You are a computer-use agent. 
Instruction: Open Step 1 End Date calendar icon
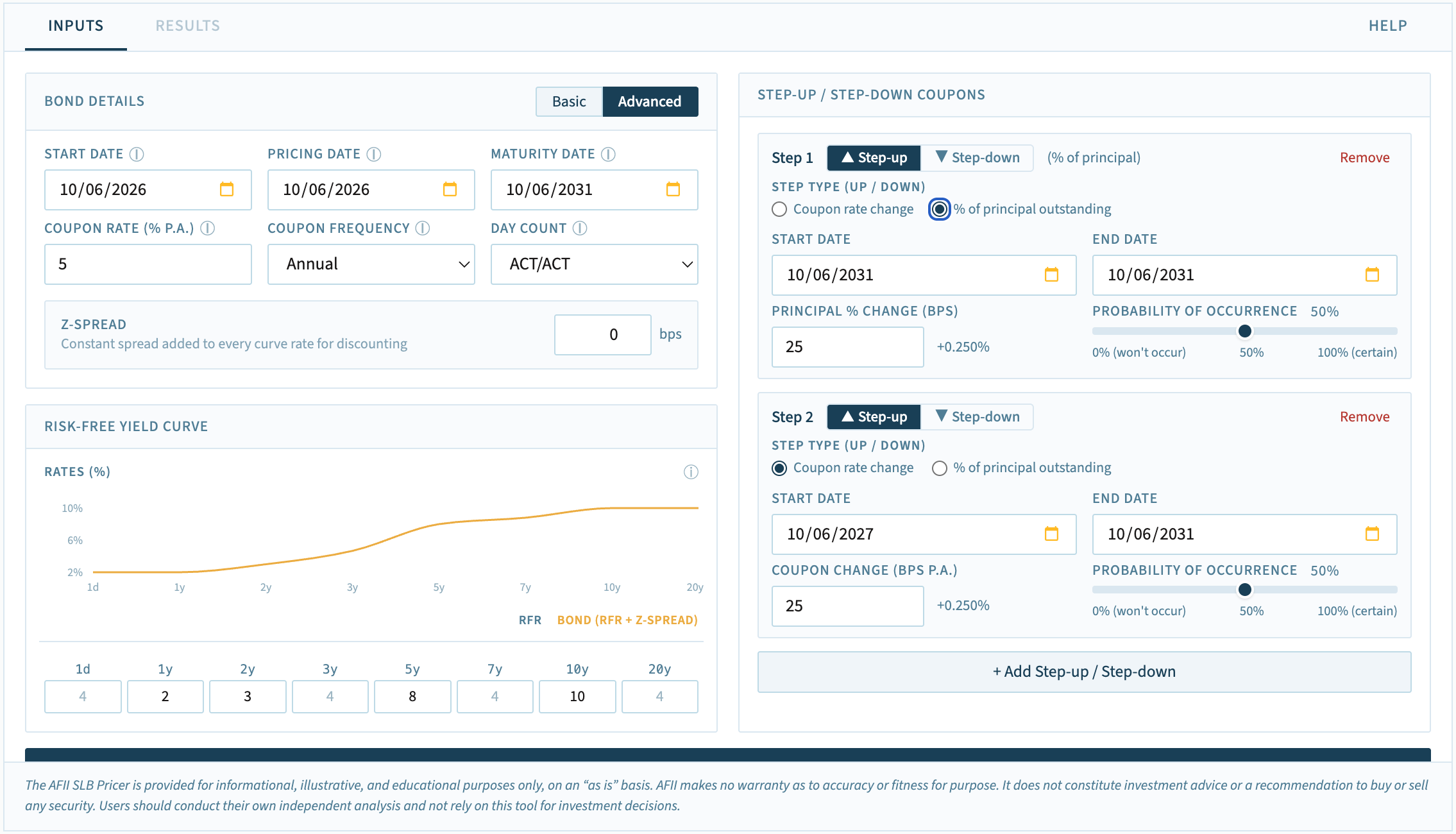pyautogui.click(x=1372, y=275)
